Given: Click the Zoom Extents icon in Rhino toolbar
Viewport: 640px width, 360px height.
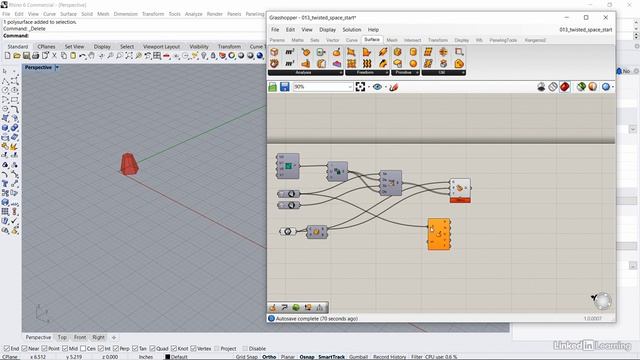Looking at the screenshot, I should tap(129, 56).
